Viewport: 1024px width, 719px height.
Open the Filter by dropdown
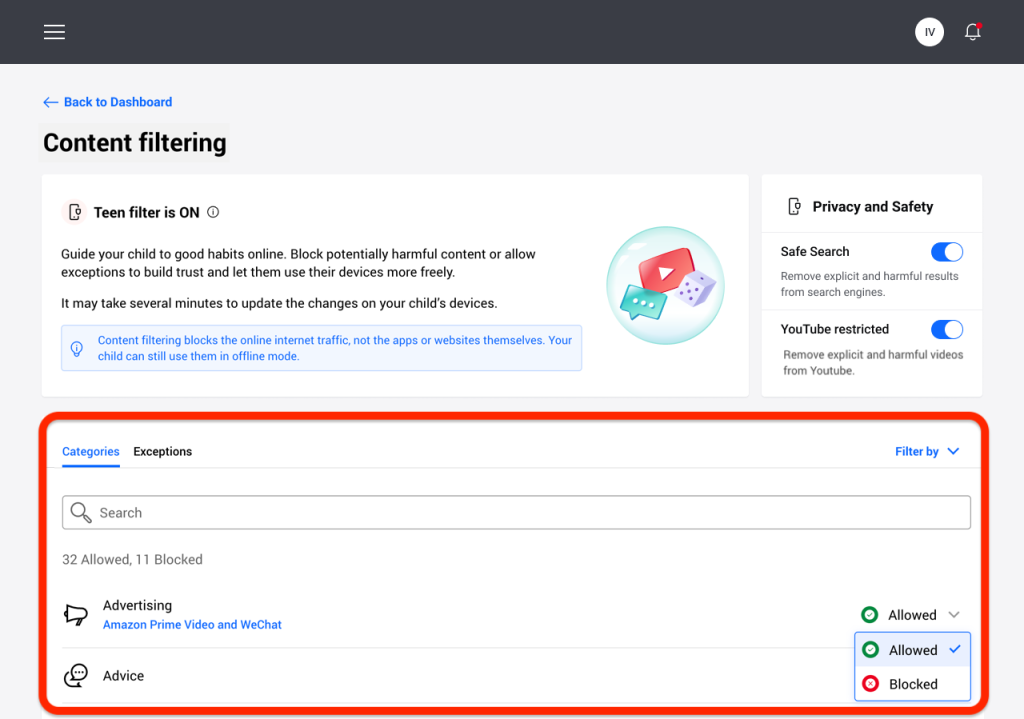(x=927, y=451)
